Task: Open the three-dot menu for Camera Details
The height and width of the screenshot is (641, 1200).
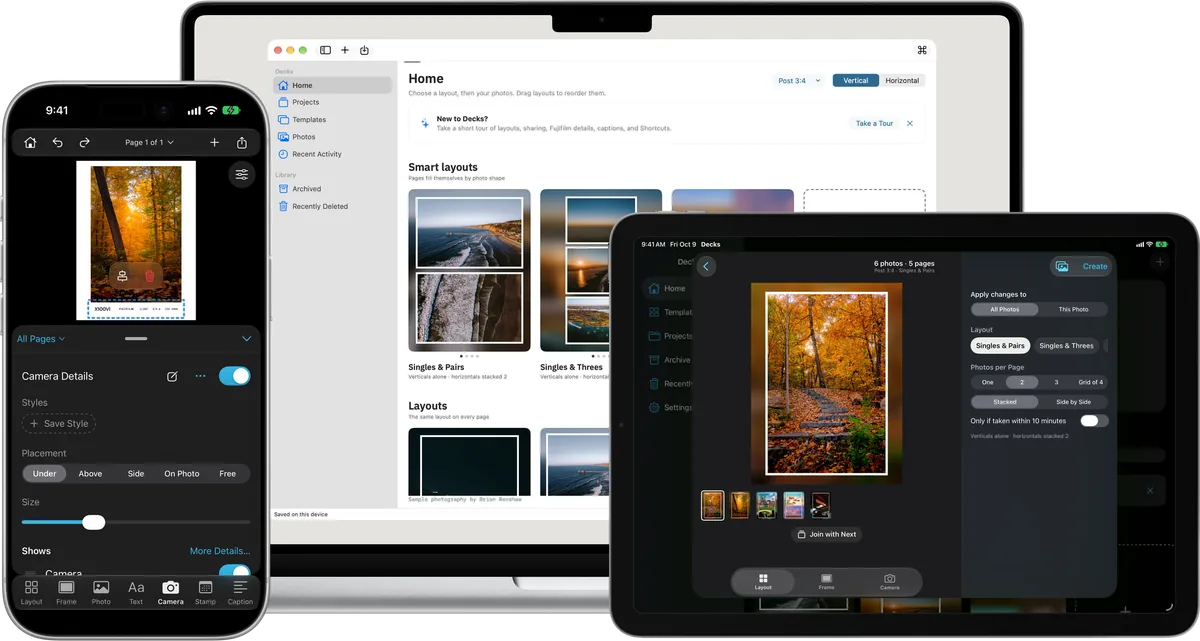Action: coord(200,376)
